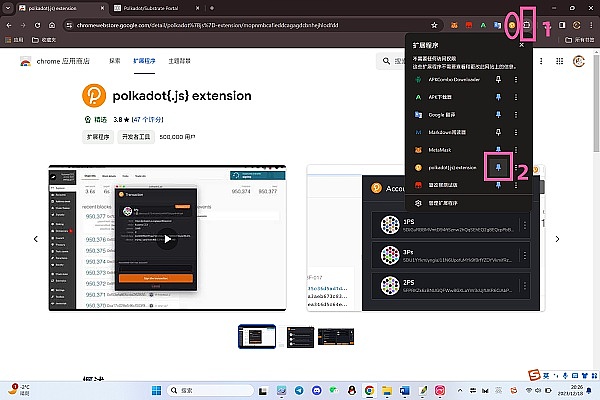The height and width of the screenshot is (400, 600).
Task: Unpin the APK下载器 extension
Action: (498, 97)
